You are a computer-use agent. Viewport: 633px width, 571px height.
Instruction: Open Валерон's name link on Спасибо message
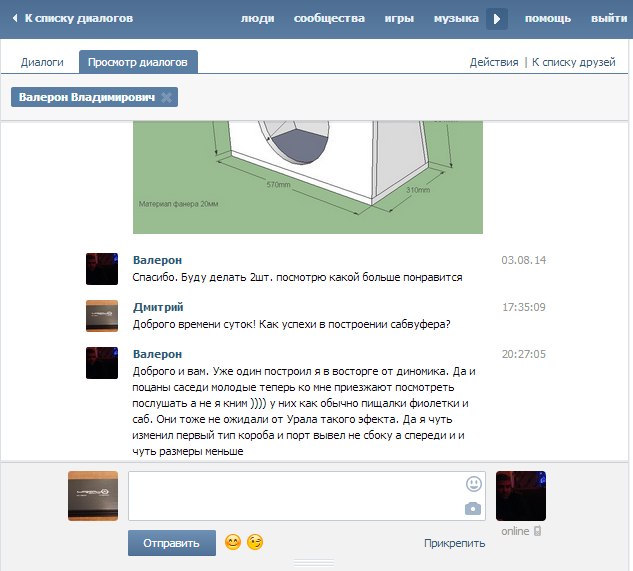pyautogui.click(x=157, y=260)
